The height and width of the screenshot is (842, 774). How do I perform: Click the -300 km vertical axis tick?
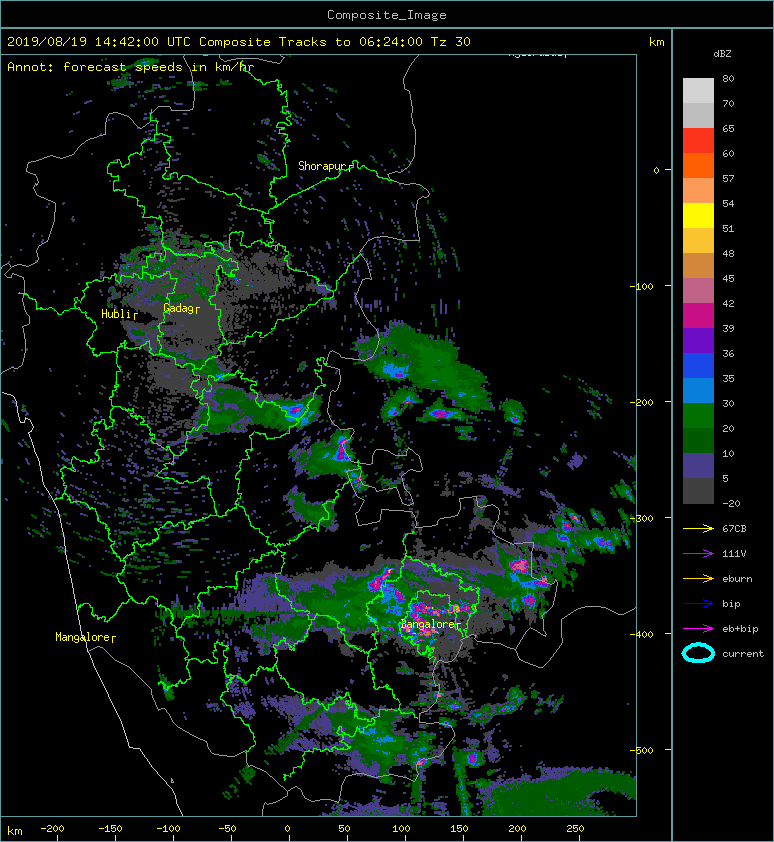pos(642,518)
